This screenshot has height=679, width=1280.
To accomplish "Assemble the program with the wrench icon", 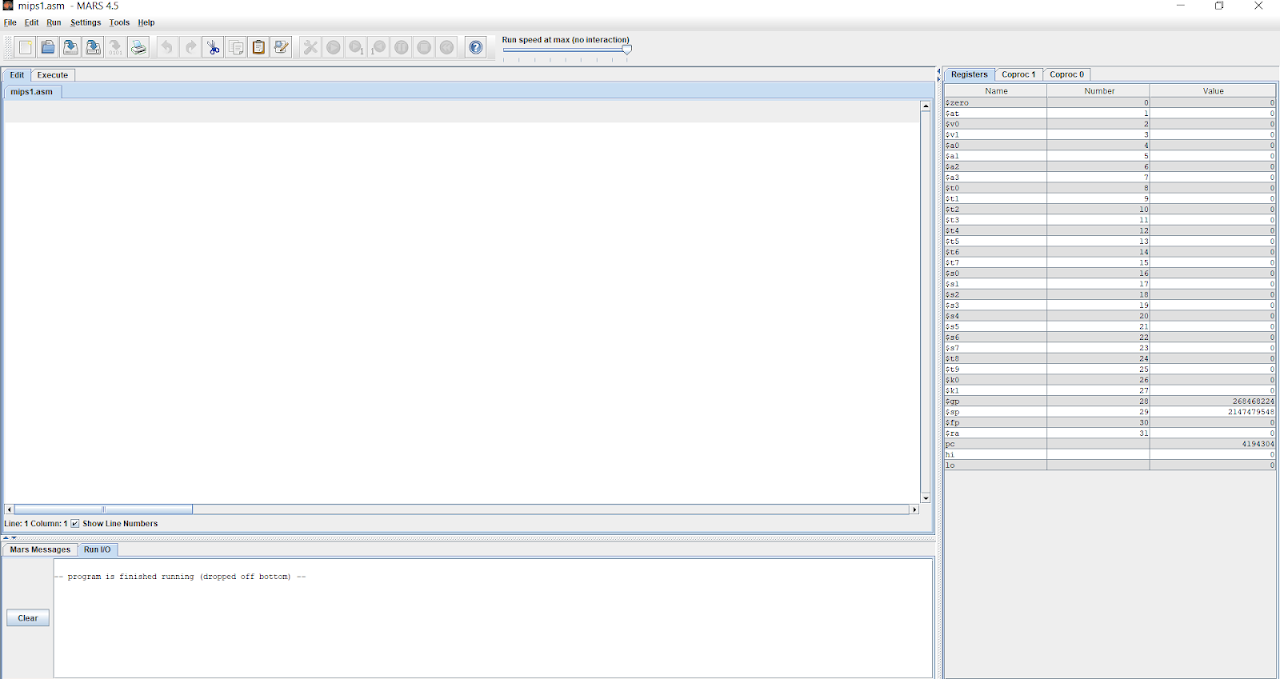I will tap(310, 47).
